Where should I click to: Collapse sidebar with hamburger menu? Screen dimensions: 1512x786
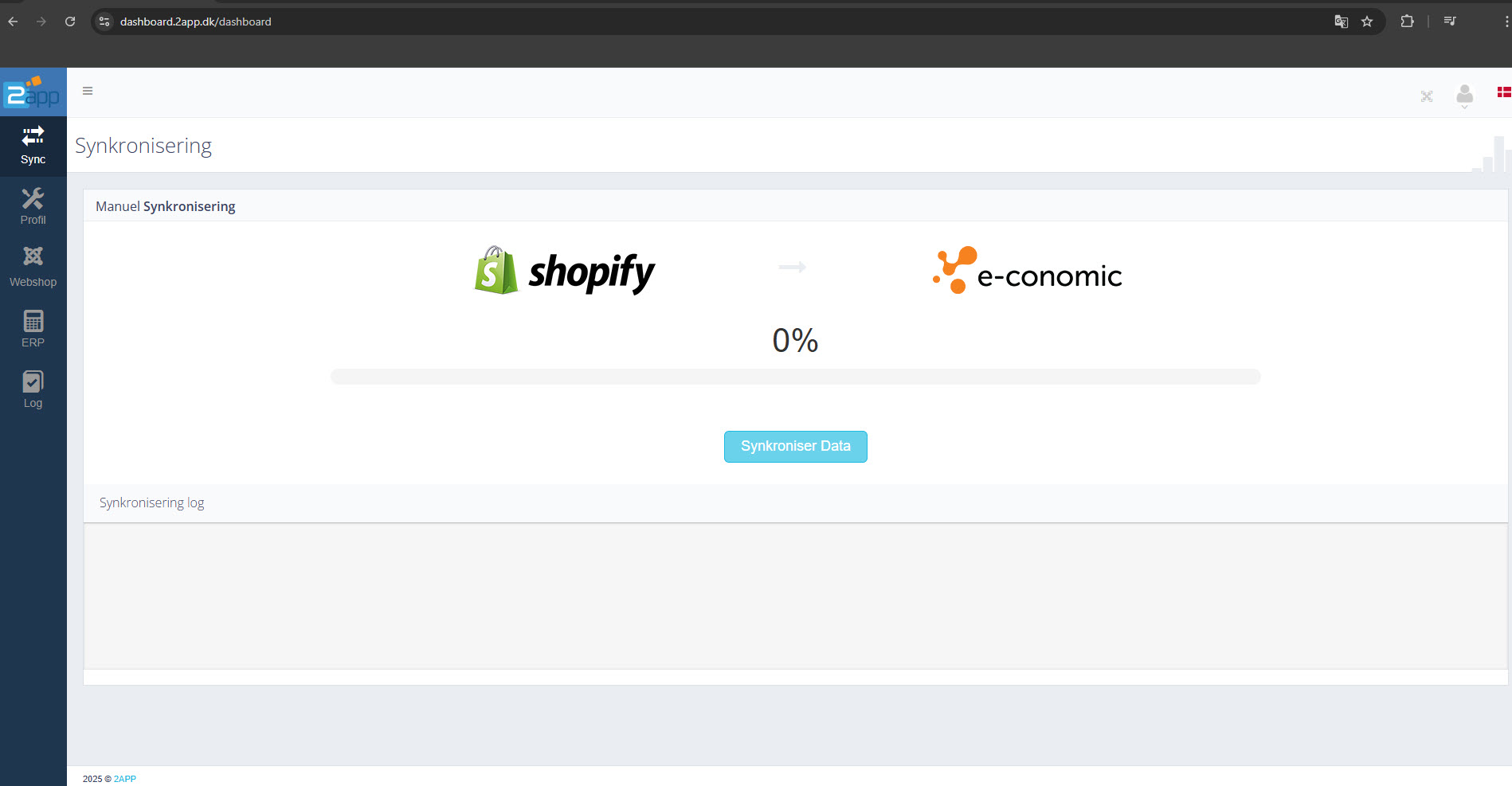click(x=88, y=91)
